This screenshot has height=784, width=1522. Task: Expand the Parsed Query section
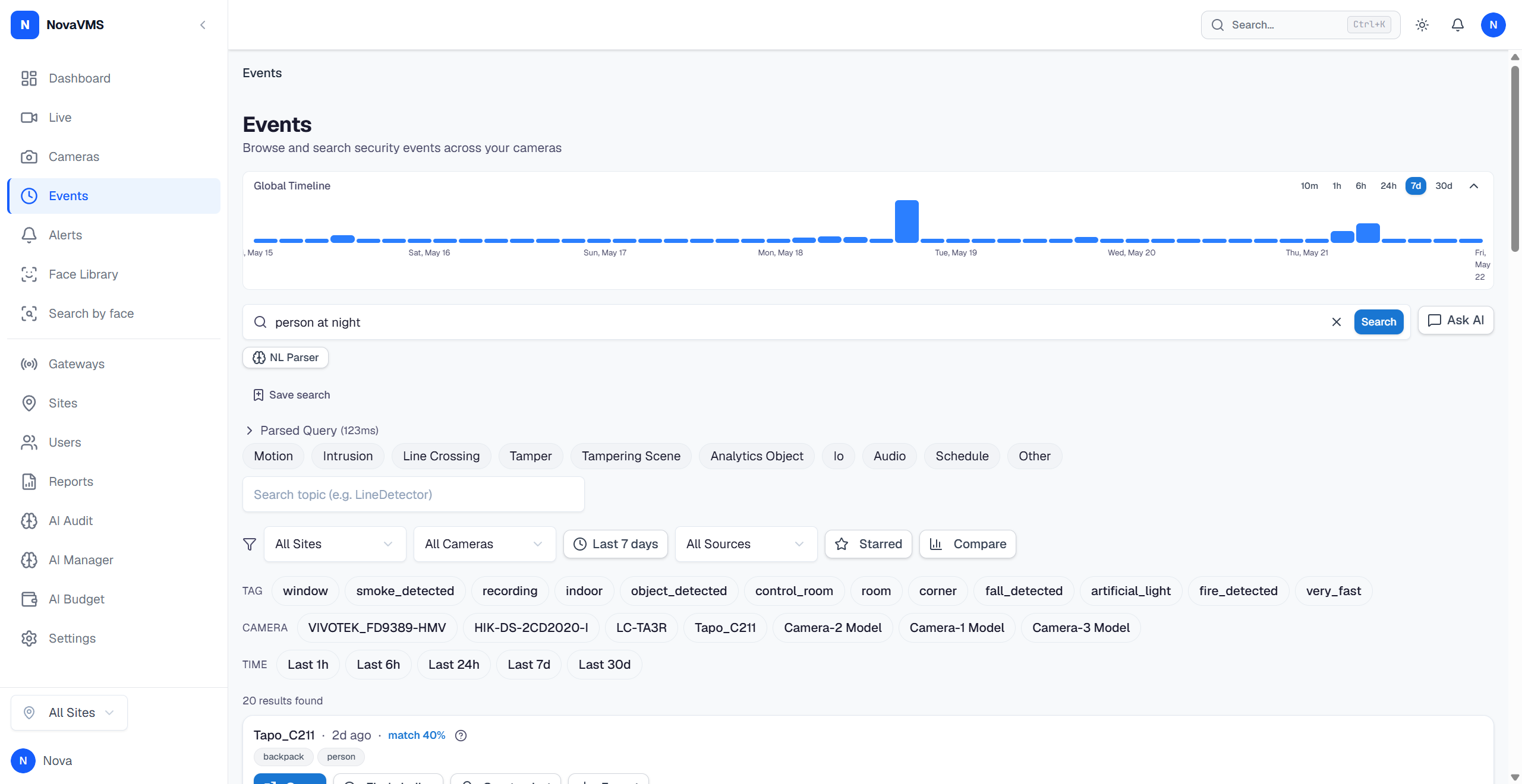point(312,431)
